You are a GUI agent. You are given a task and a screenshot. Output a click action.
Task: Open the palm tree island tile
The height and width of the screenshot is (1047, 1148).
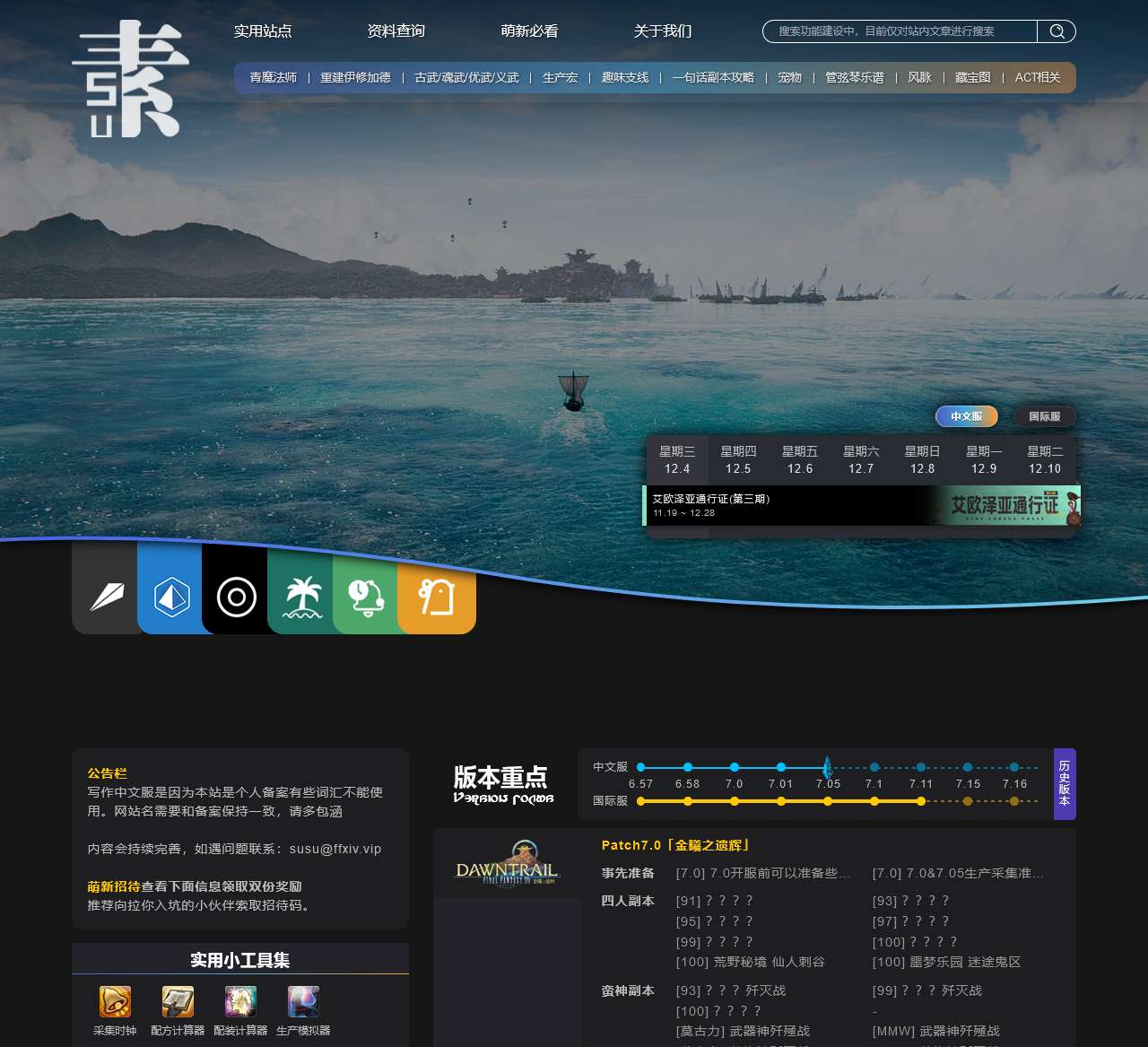300,596
